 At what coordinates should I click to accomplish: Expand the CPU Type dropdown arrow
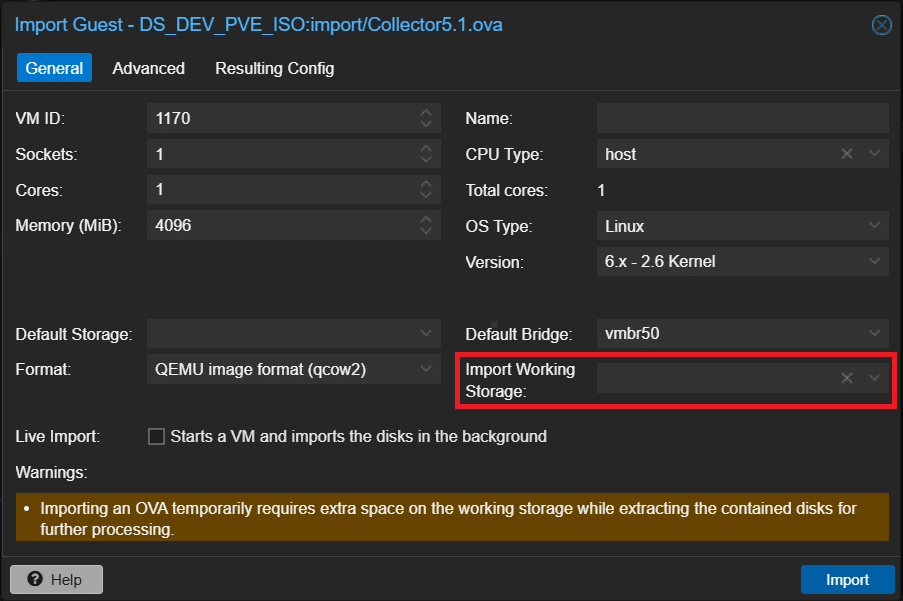click(875, 154)
